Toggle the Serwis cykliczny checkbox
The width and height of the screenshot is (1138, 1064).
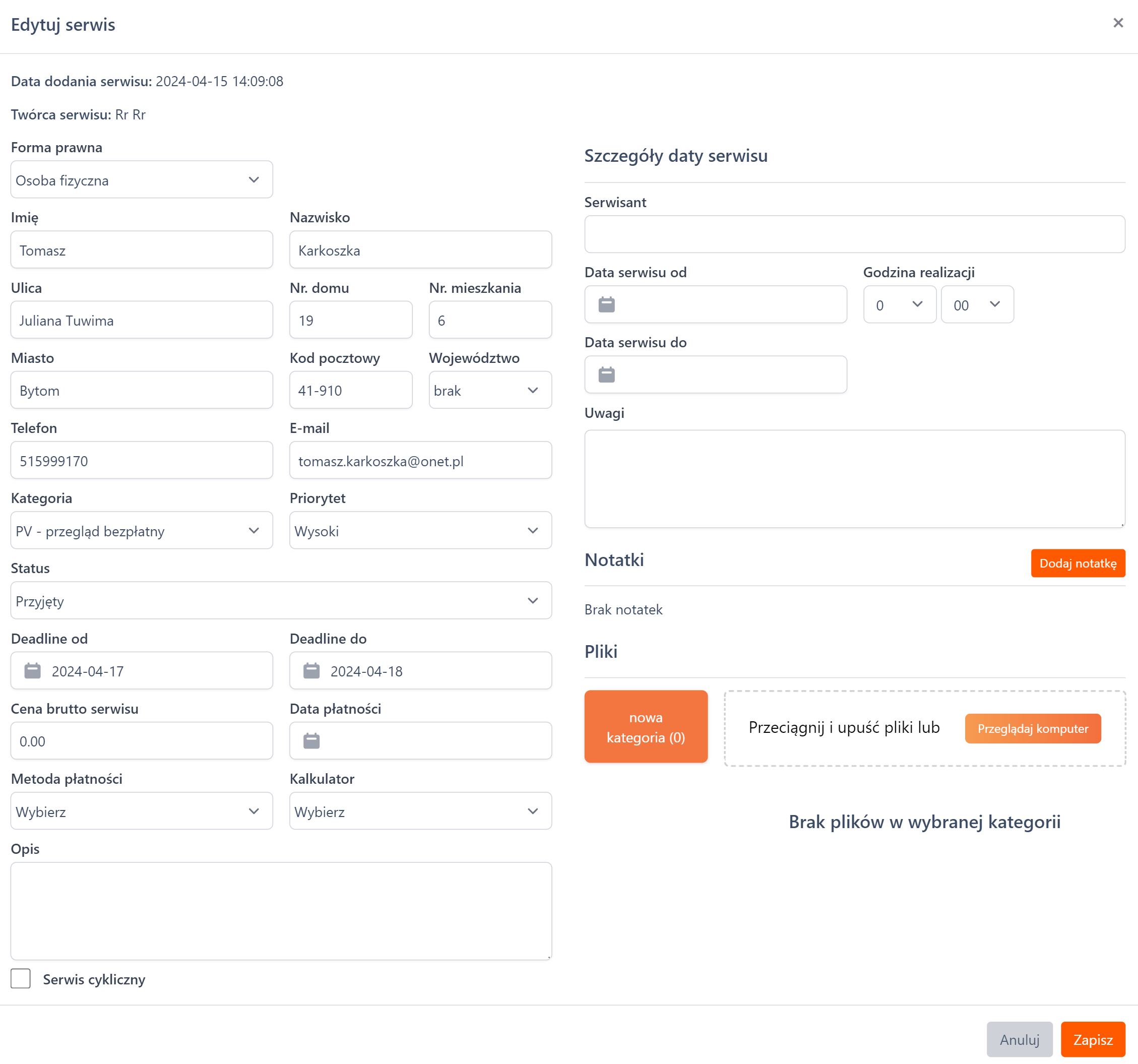point(21,979)
